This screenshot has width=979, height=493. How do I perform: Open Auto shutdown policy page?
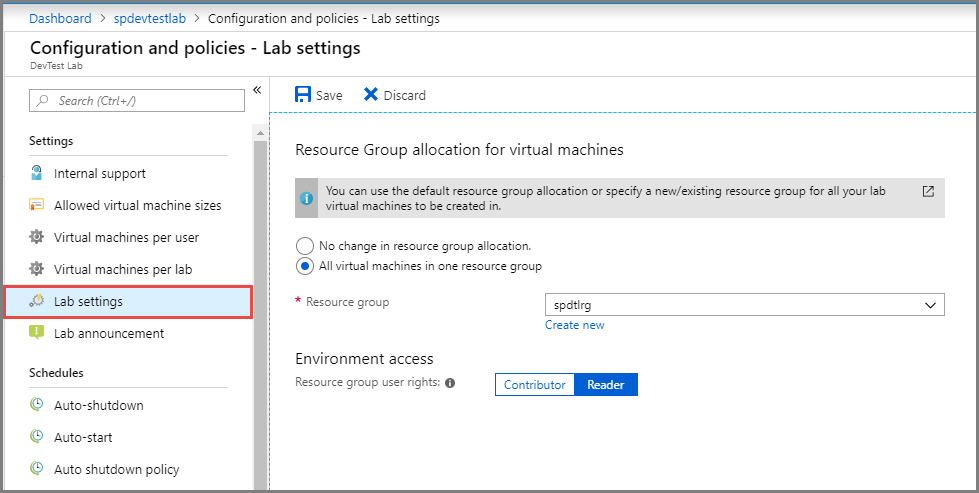116,469
